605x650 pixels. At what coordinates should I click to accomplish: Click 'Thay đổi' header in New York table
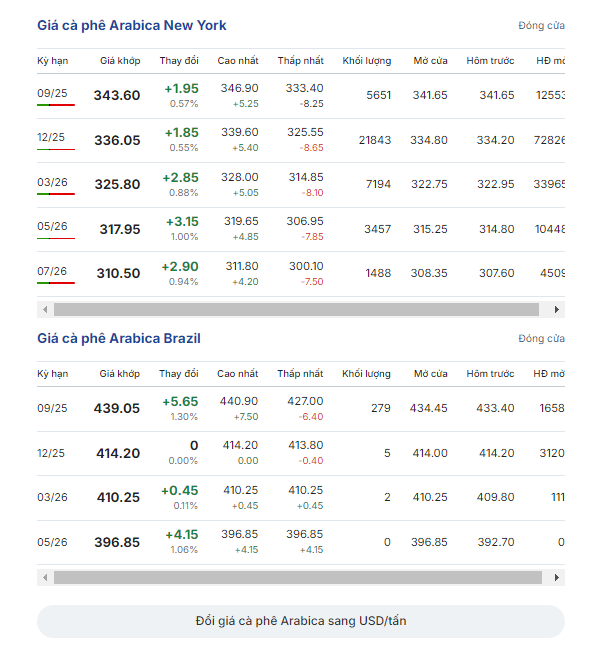tap(179, 61)
